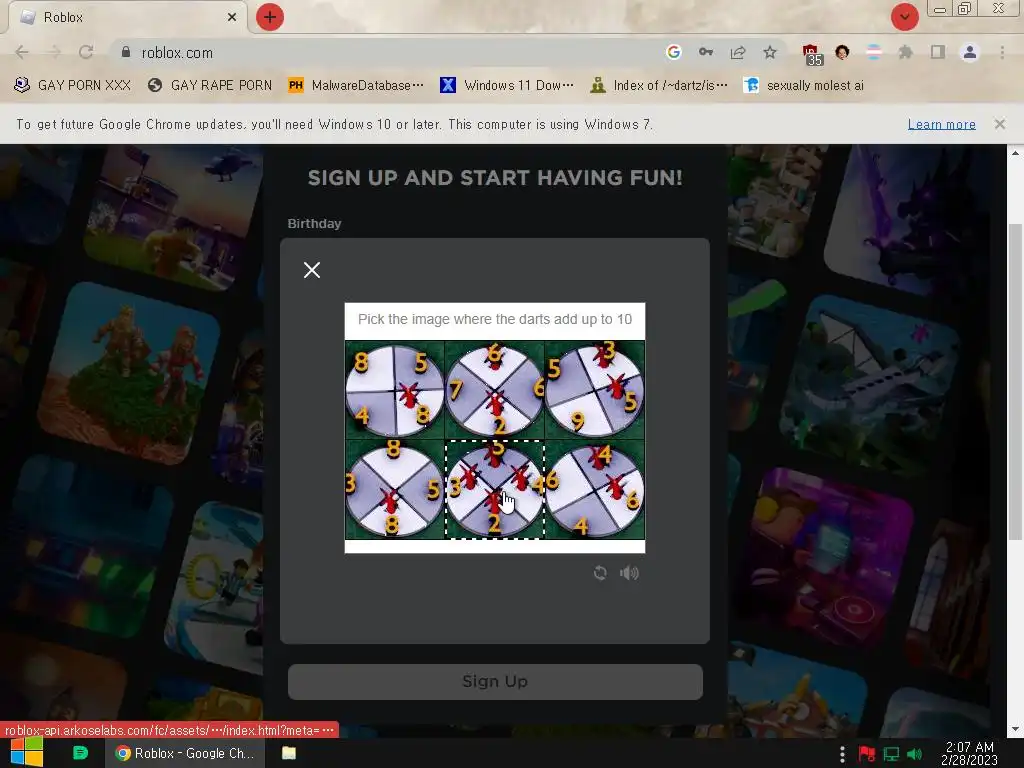Click the Birthday label

coord(314,223)
